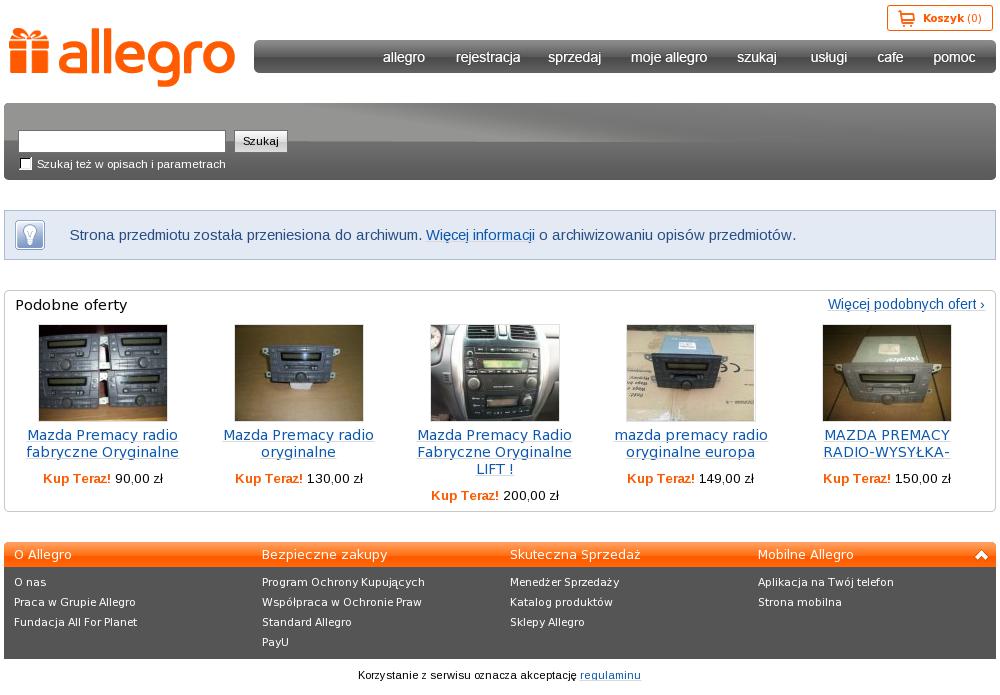Click the Podobne oferty heading
Image resolution: width=1000 pixels, height=695 pixels.
pos(71,305)
